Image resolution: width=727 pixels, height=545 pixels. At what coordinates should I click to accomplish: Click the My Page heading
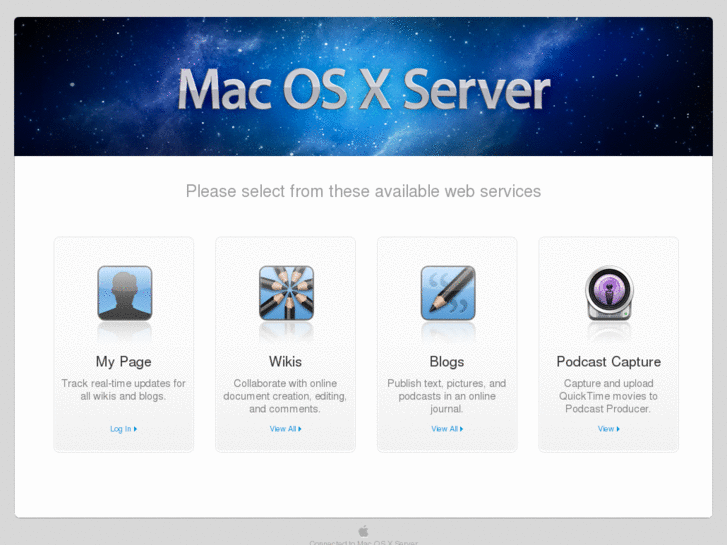pyautogui.click(x=123, y=362)
